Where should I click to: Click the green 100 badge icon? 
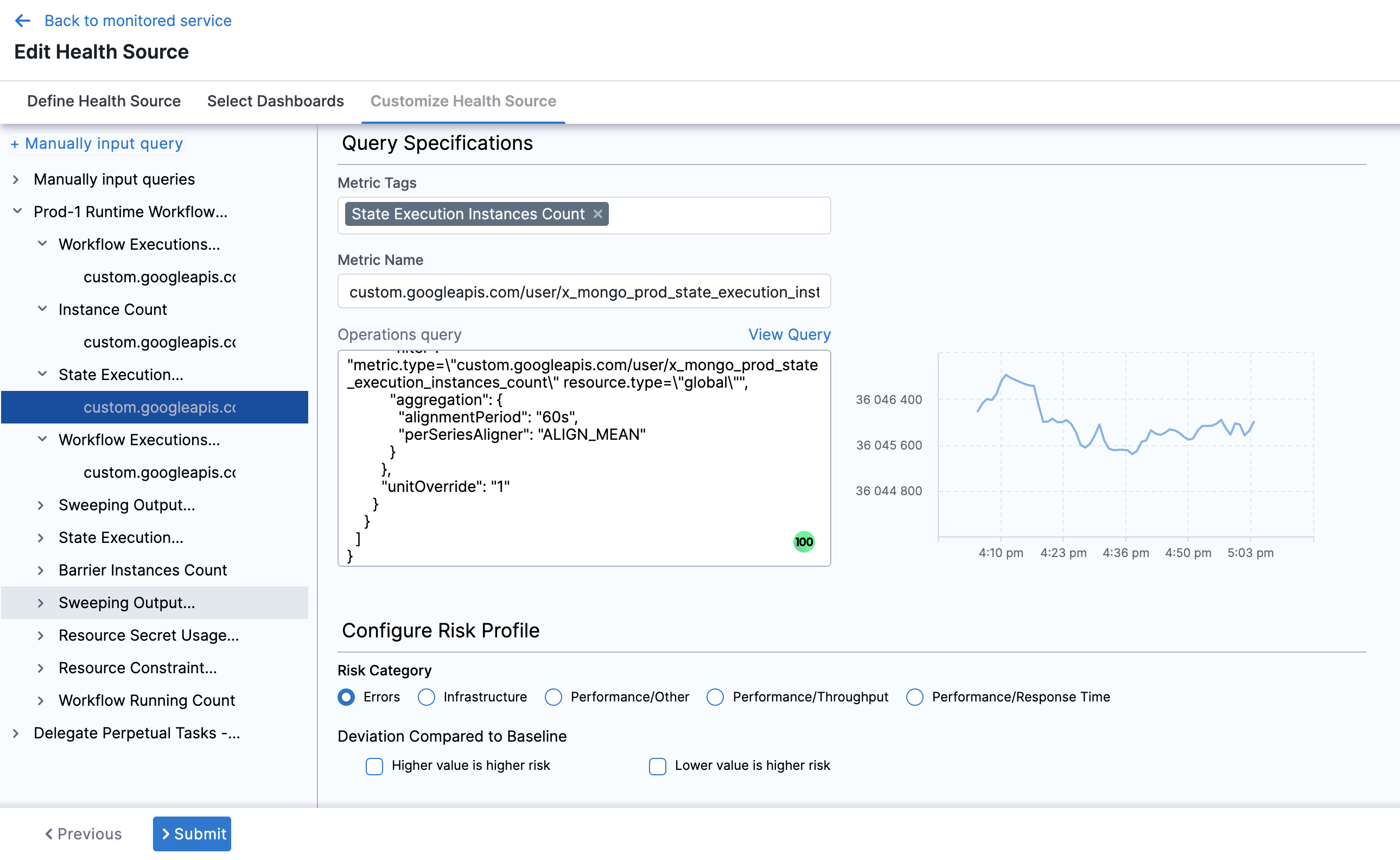[x=803, y=541]
